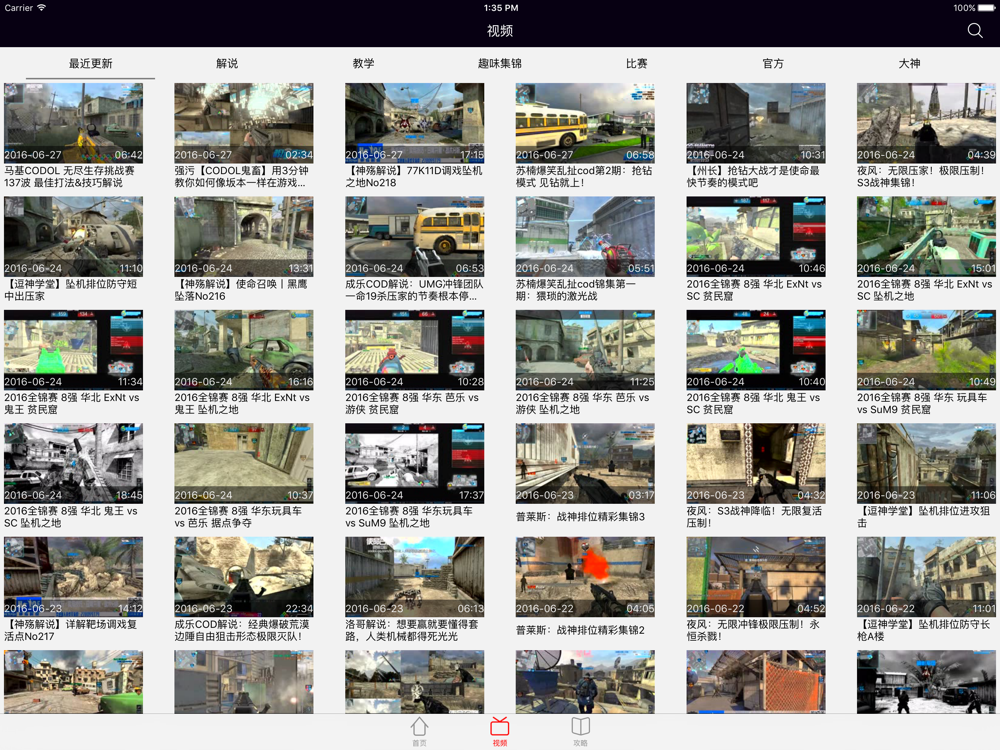Open the 攻略 book icon in bottom bar

(580, 731)
